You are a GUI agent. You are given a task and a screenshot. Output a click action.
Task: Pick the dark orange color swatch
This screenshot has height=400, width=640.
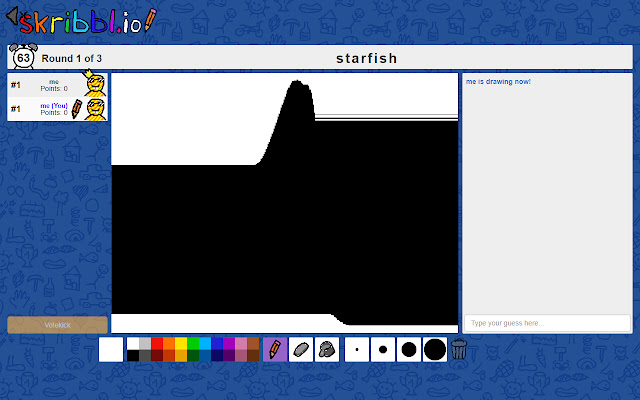(169, 356)
